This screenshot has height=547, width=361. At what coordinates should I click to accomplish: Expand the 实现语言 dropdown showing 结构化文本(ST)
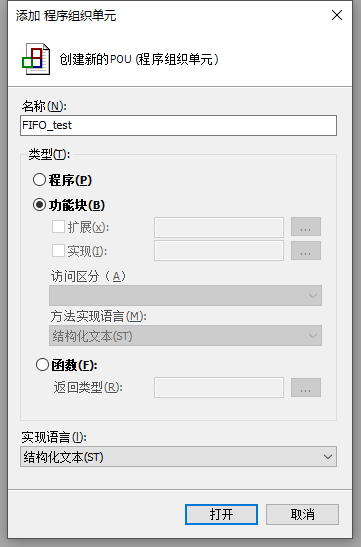[178, 457]
